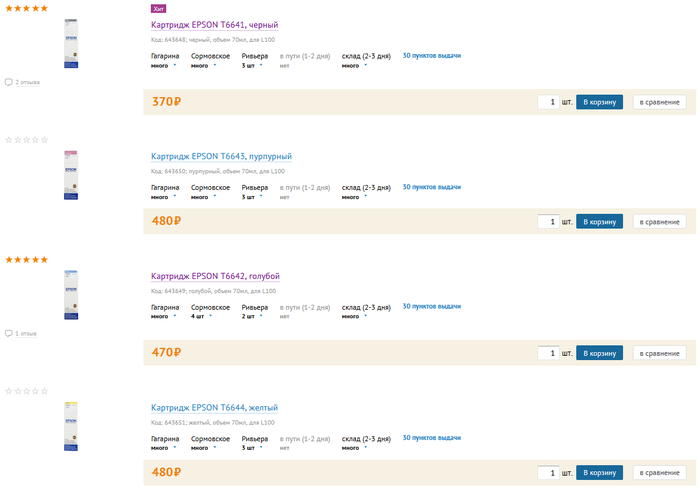Viewport: 700px width, 491px height.
Task: Edit quantity field for T6644 yellow
Action: click(x=548, y=473)
